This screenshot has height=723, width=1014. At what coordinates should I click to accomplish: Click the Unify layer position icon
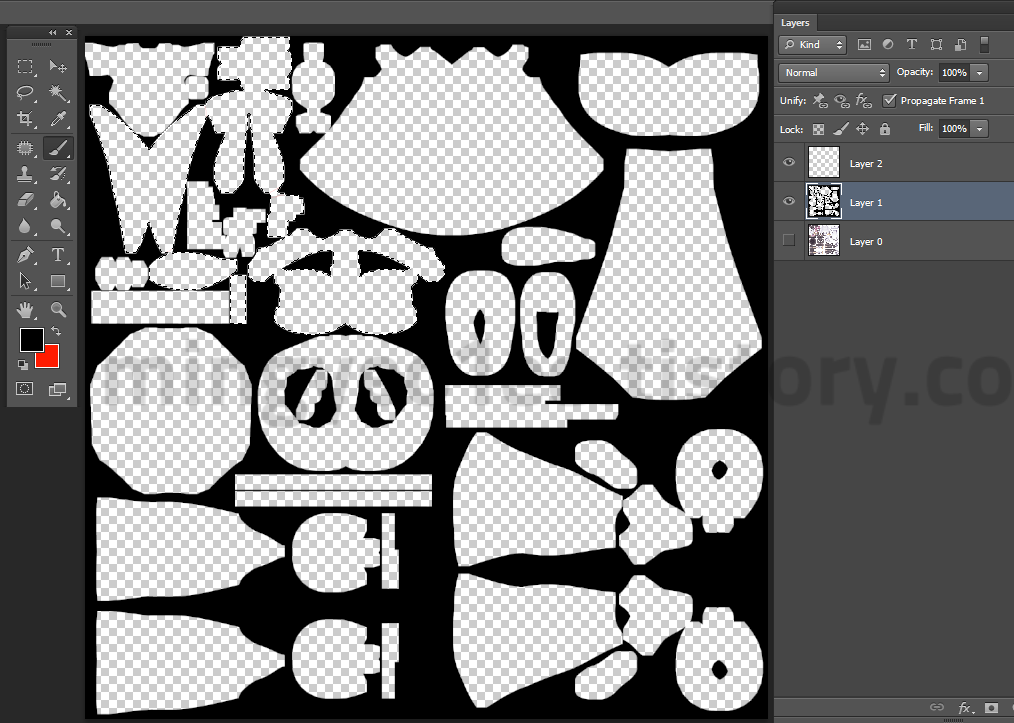(819, 100)
